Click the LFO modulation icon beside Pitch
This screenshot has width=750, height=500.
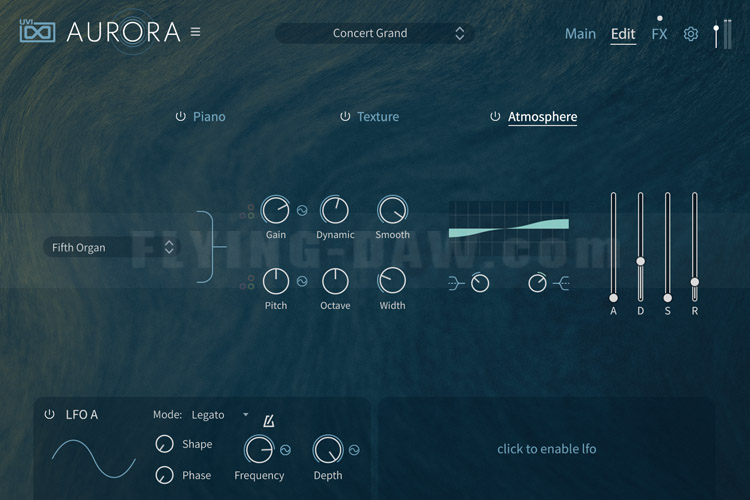coord(302,281)
